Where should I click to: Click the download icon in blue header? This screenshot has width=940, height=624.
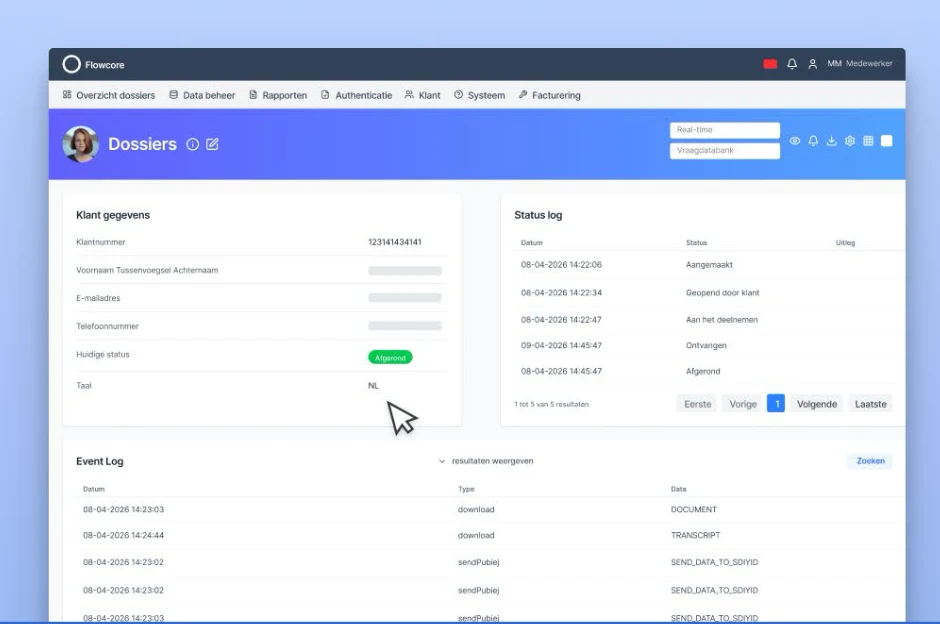click(831, 141)
